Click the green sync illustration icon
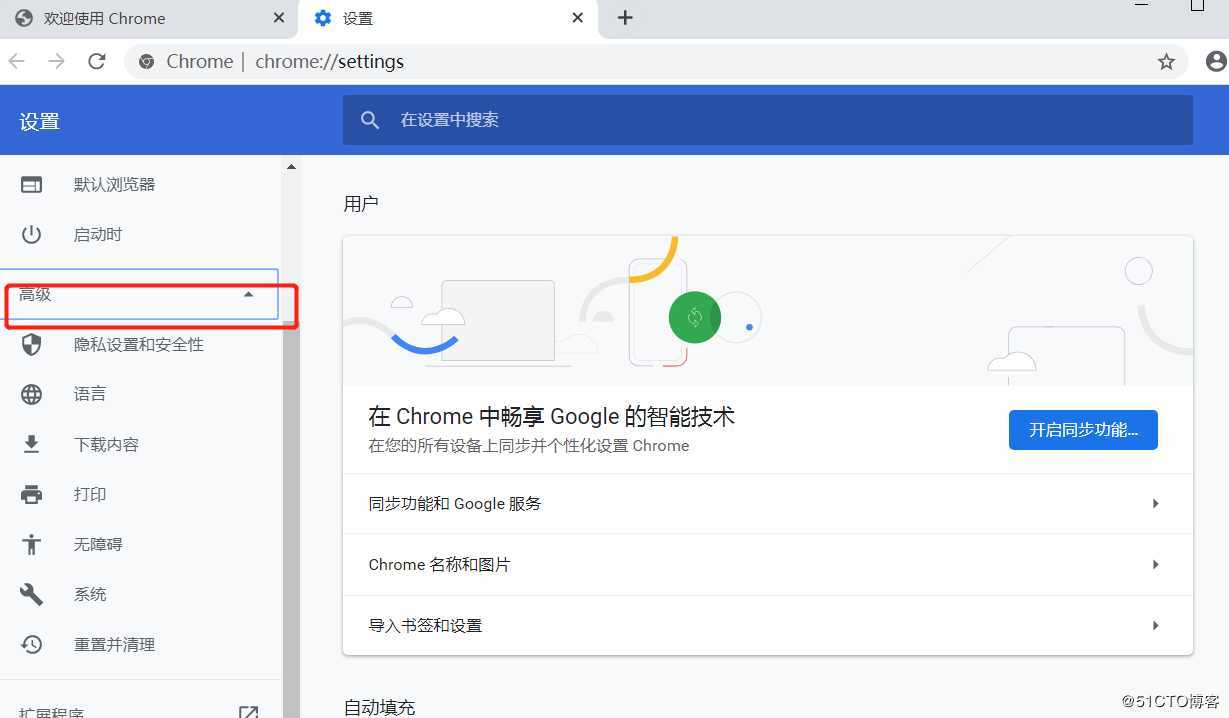 (x=695, y=317)
